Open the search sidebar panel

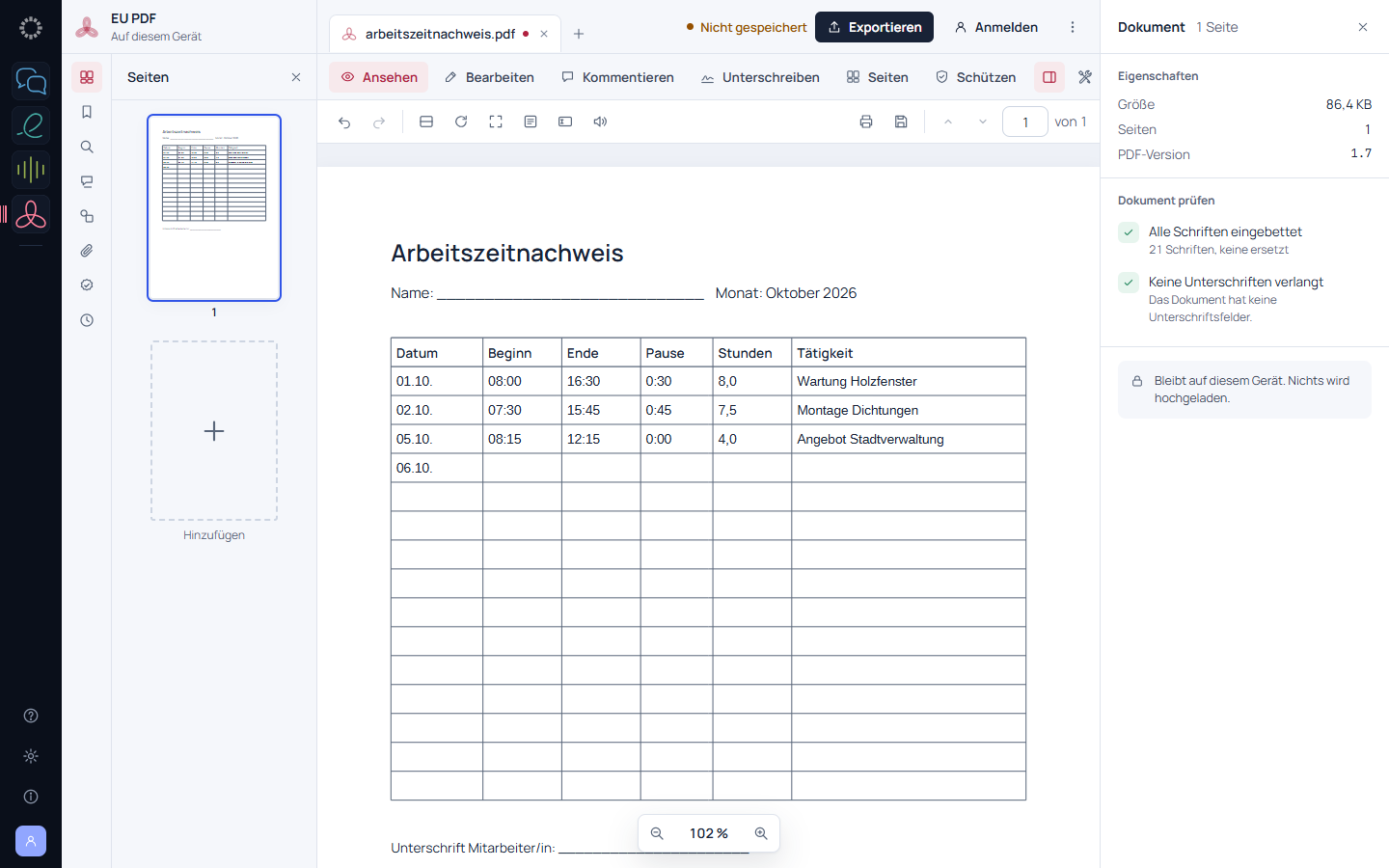[x=87, y=147]
